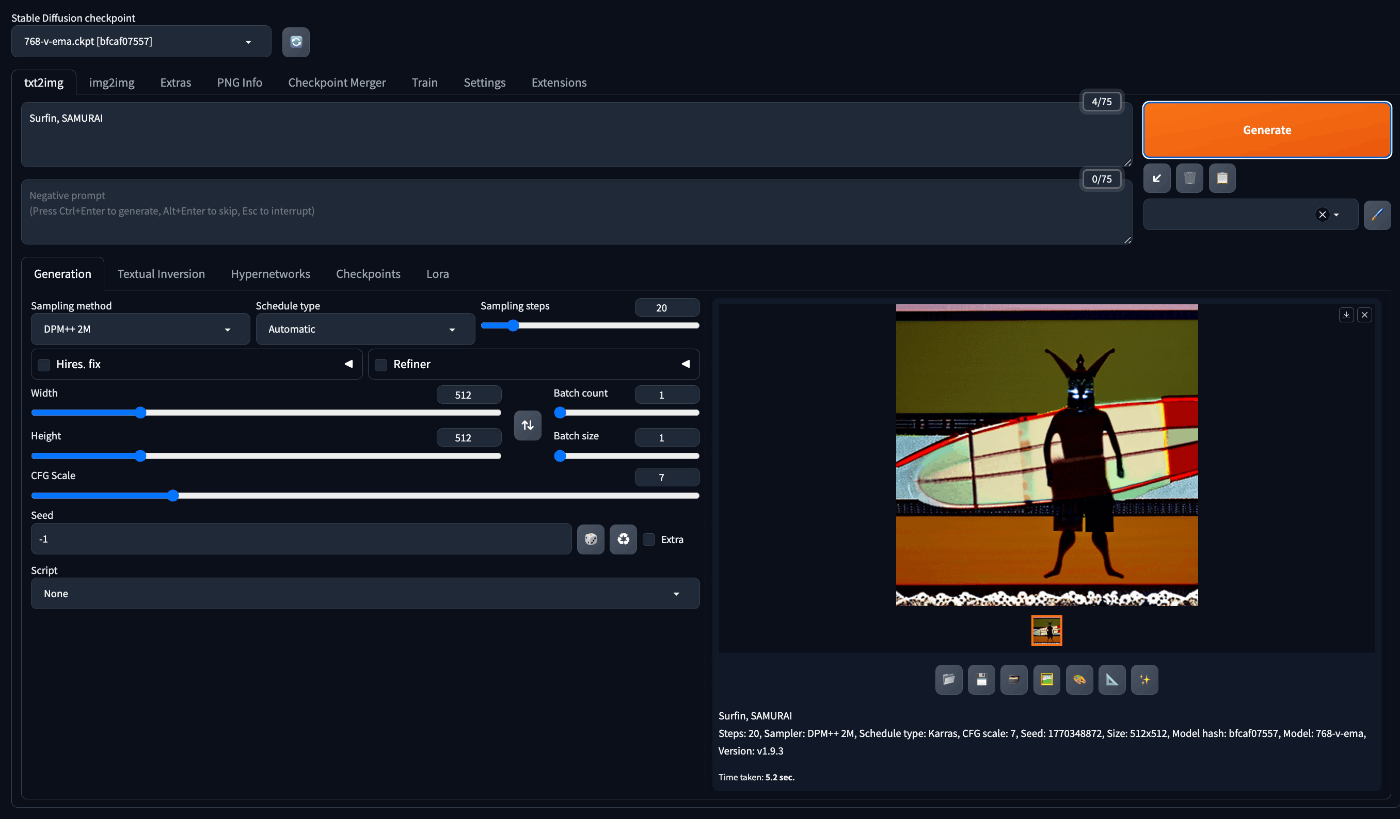
Task: Expand the Refiner section arrow
Action: [x=686, y=364]
